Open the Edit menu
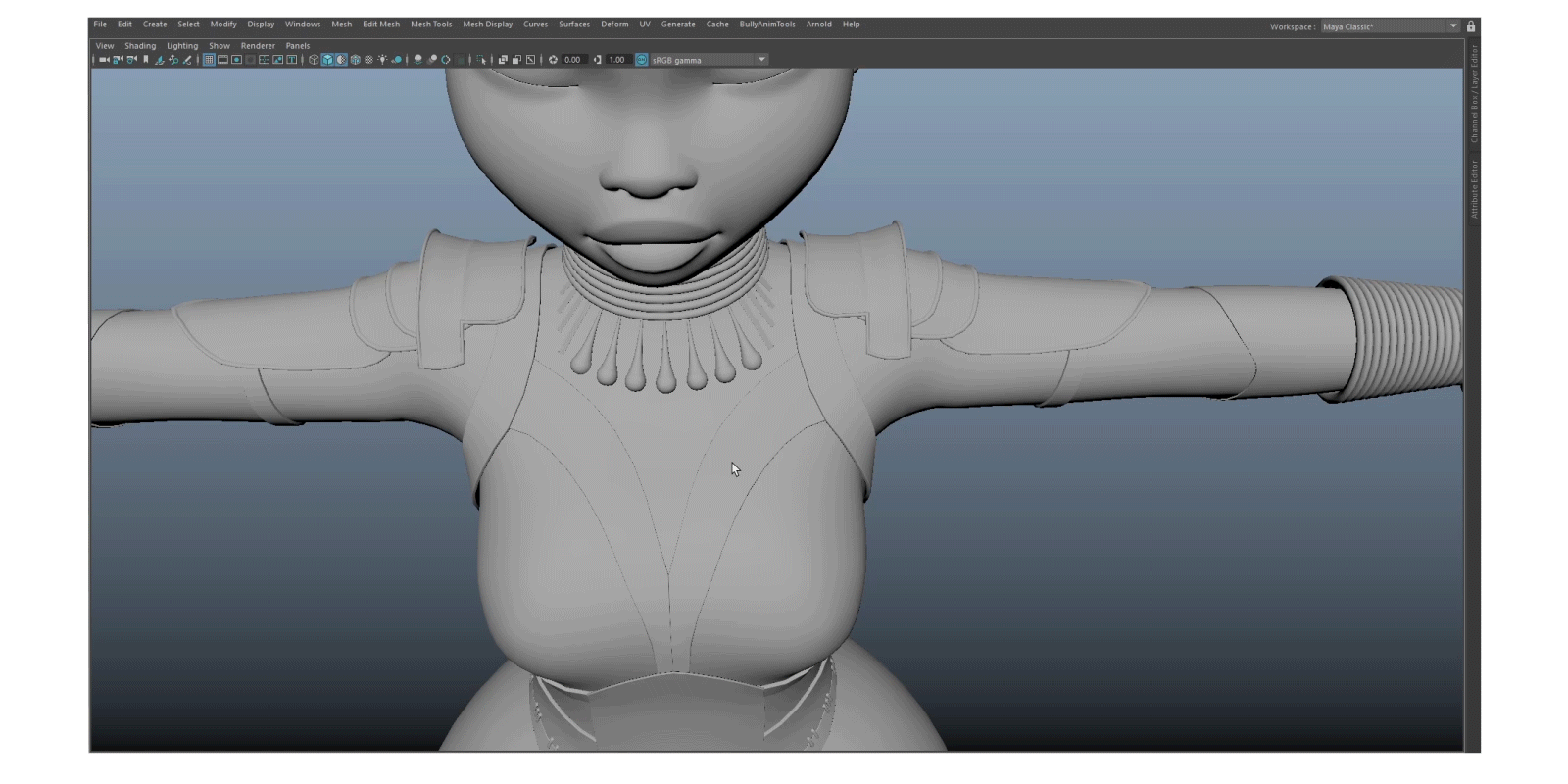The height and width of the screenshot is (784, 1568). click(x=124, y=24)
